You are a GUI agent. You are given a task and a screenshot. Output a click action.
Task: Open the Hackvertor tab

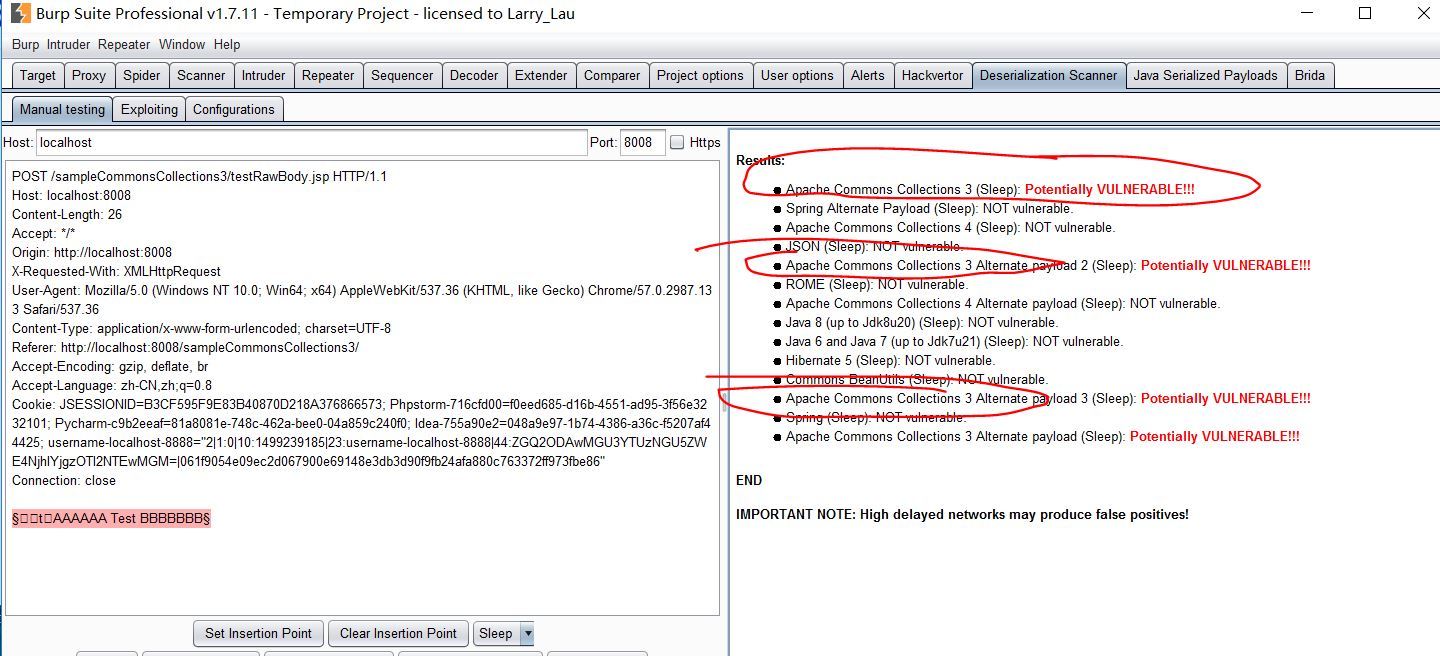(933, 75)
